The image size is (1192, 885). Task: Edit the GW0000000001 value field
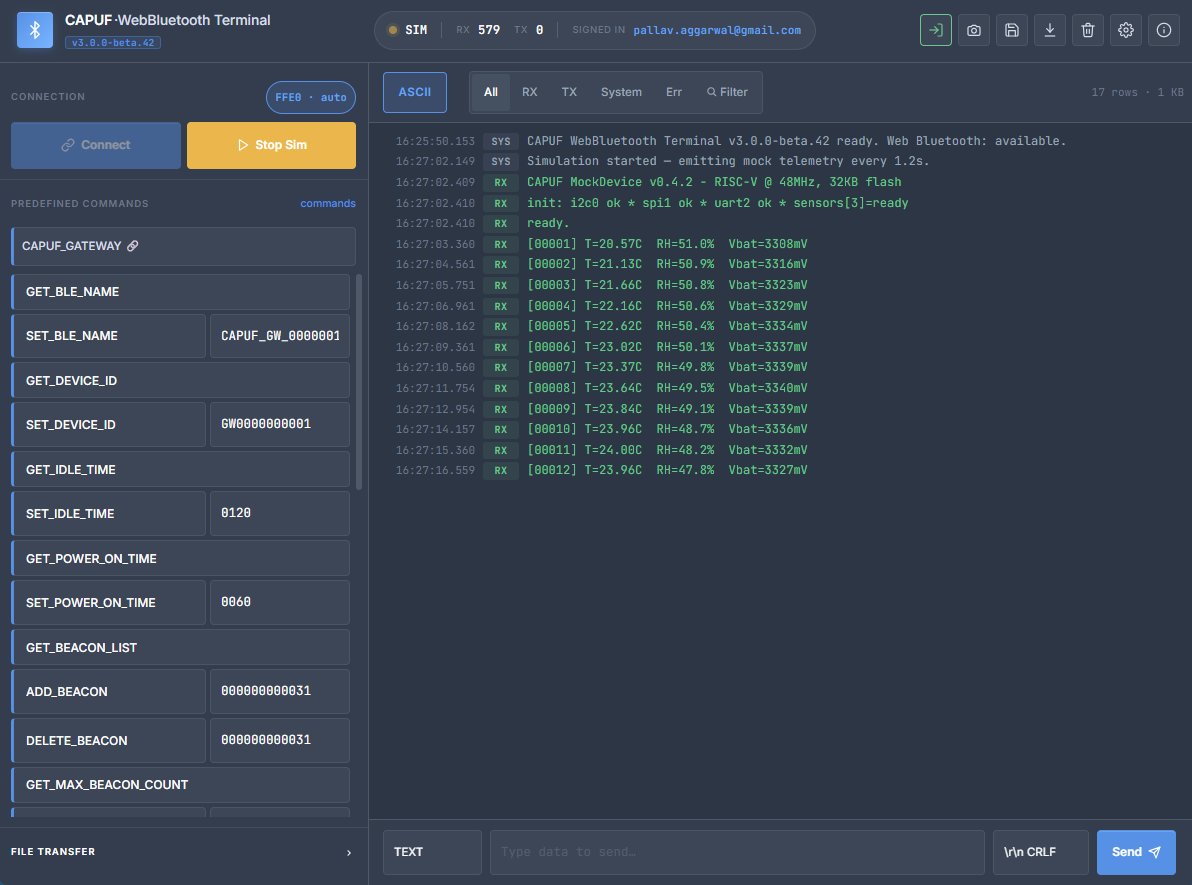click(280, 425)
